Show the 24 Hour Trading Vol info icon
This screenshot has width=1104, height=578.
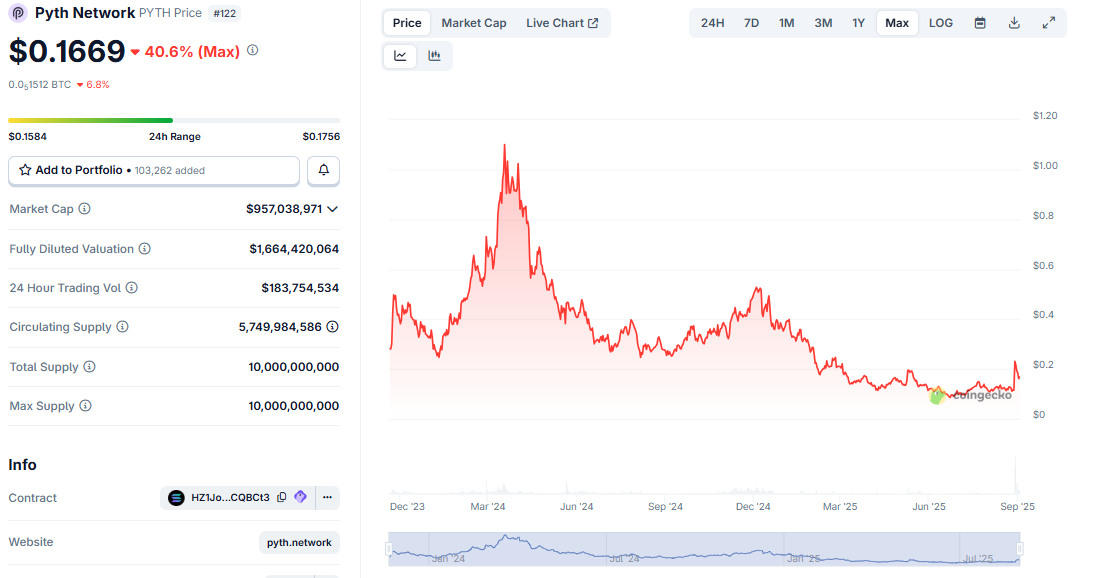pyautogui.click(x=132, y=287)
